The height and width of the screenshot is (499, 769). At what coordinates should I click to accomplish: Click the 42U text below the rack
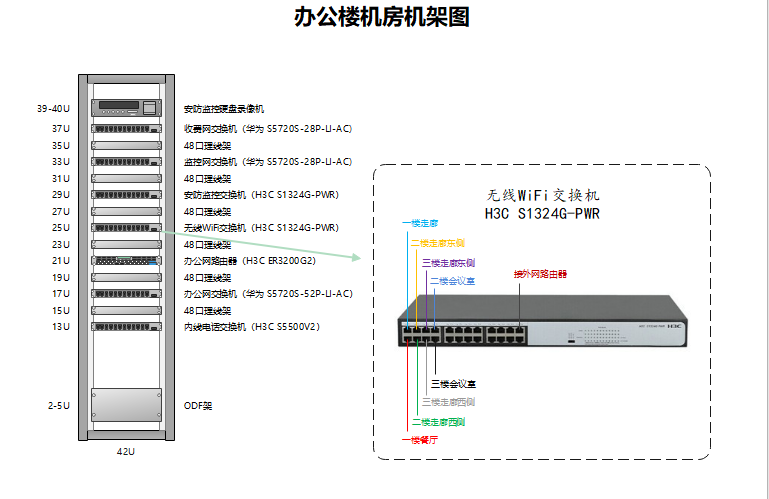[126, 451]
